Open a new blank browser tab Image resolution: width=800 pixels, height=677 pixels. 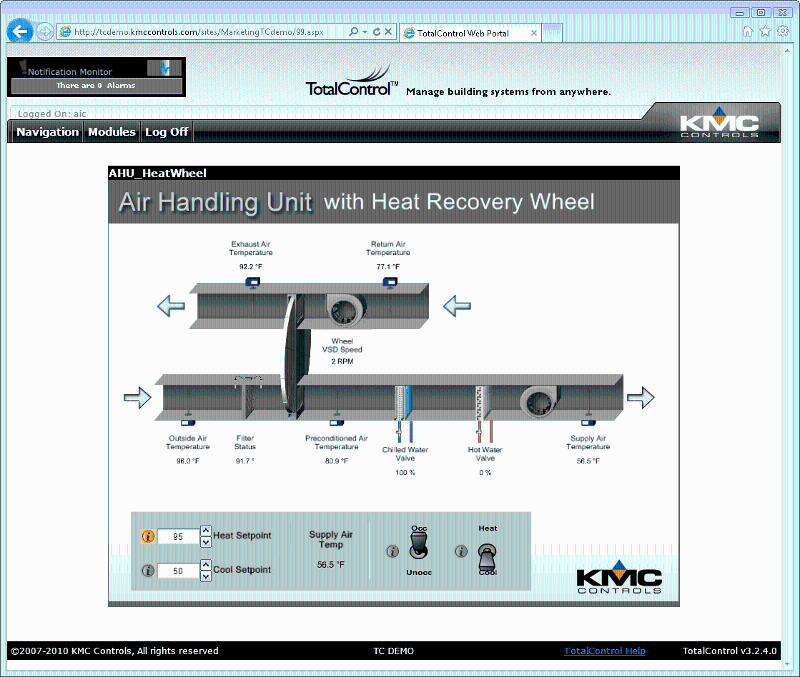coord(552,33)
